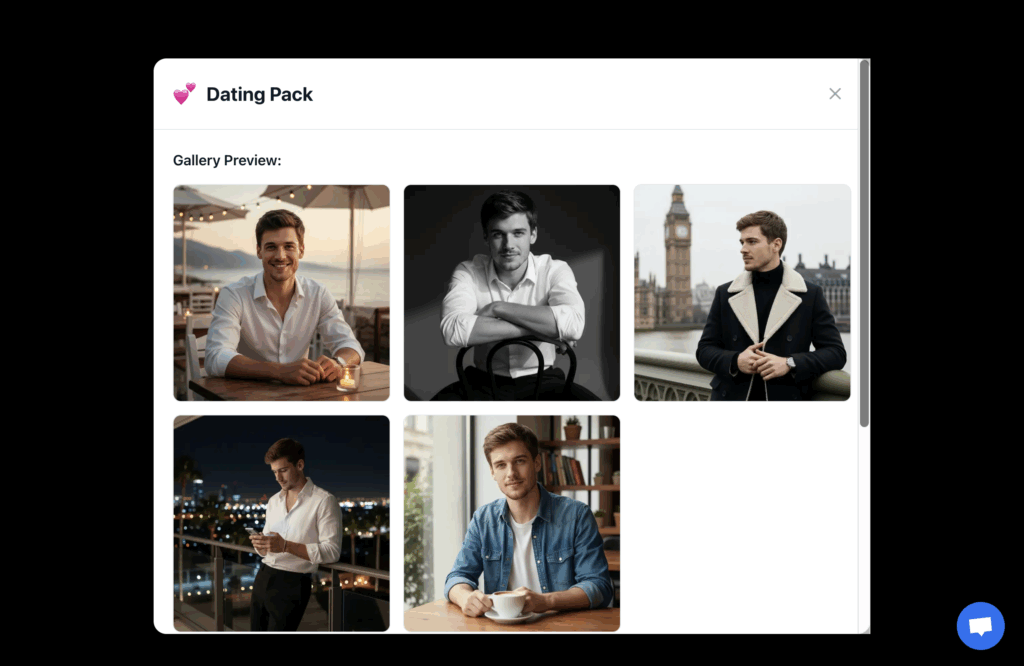Click the Gallery Preview label

226,160
